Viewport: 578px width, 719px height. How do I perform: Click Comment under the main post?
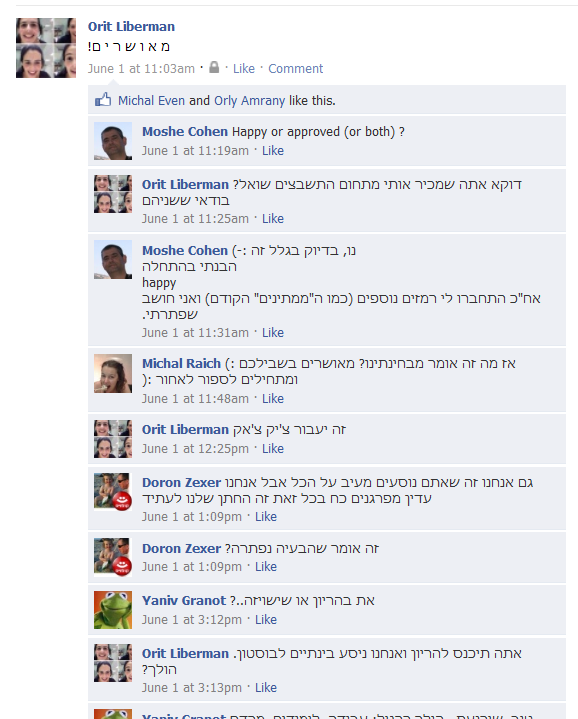click(296, 69)
